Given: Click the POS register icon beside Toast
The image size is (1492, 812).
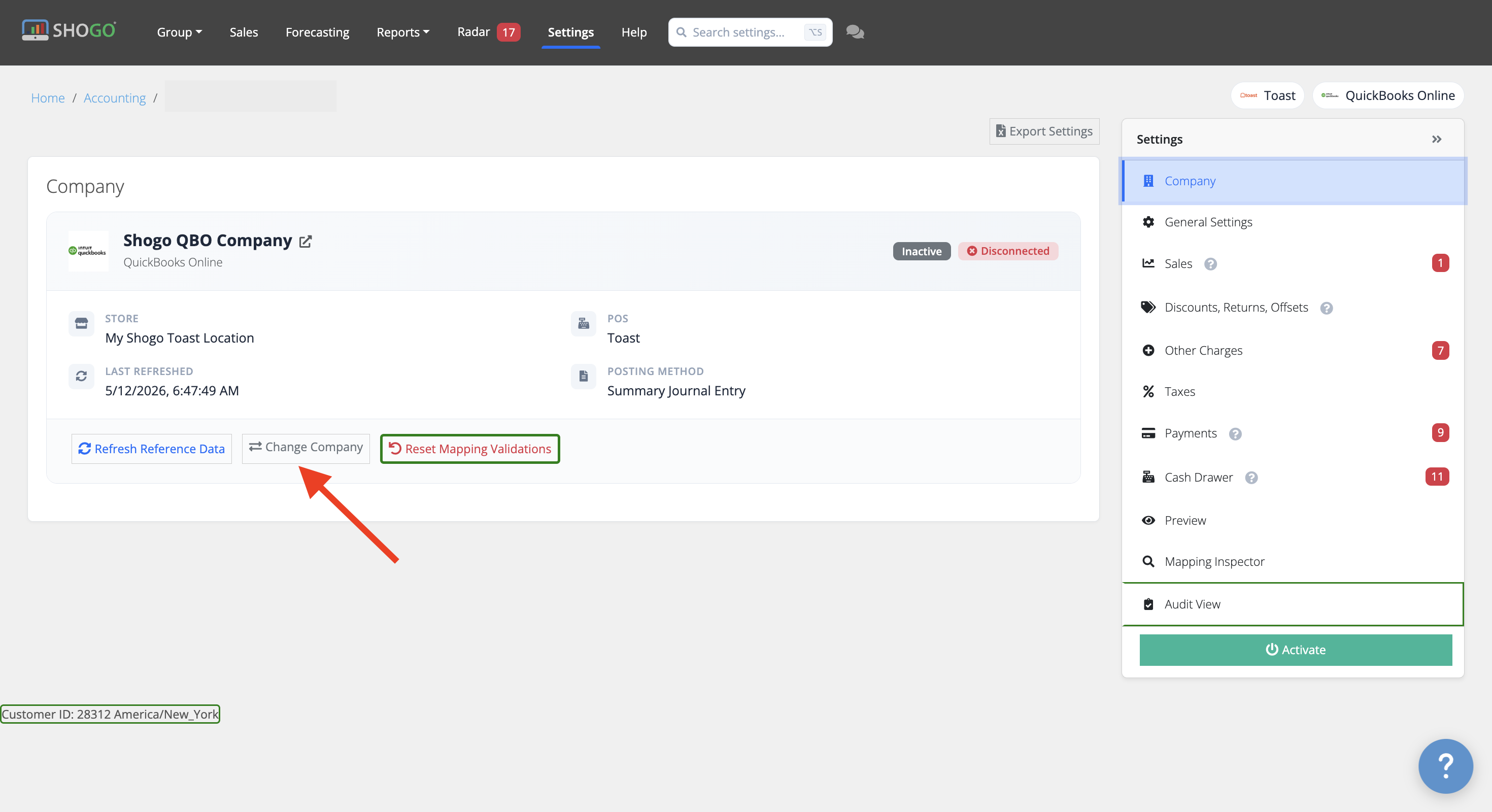Looking at the screenshot, I should coord(583,323).
